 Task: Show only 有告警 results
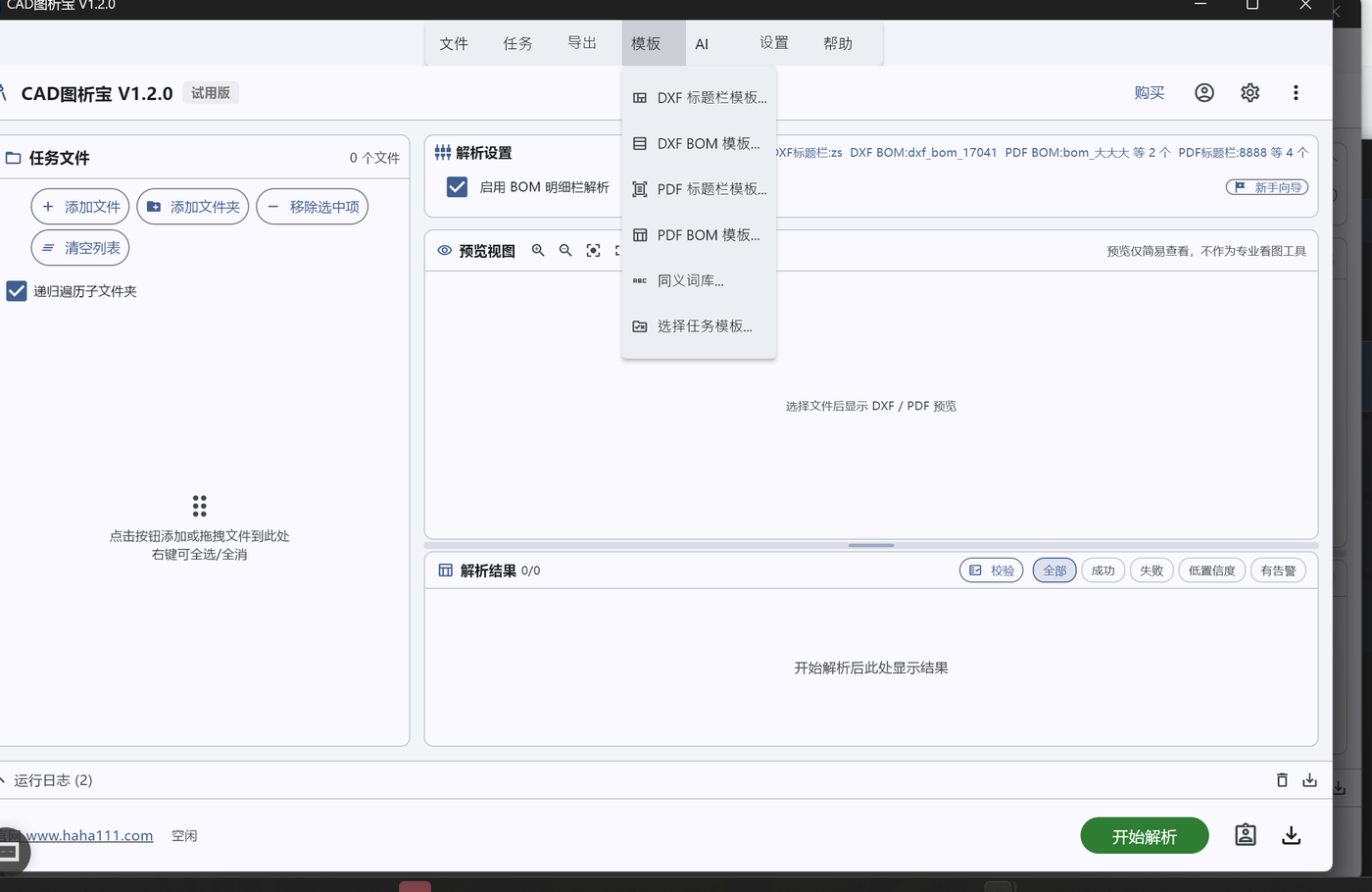click(x=1279, y=570)
